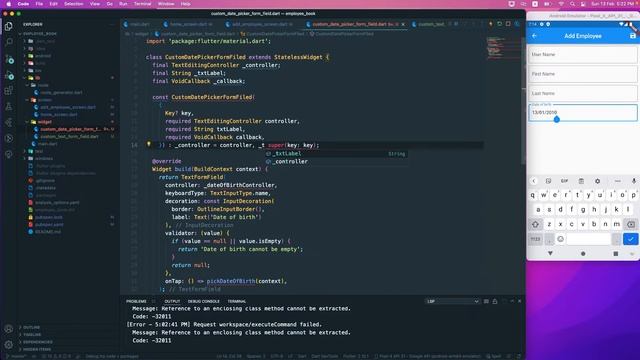This screenshot has width=640, height=360.
Task: Open pubspec.yaml in the Explorer tree
Action: [49, 224]
